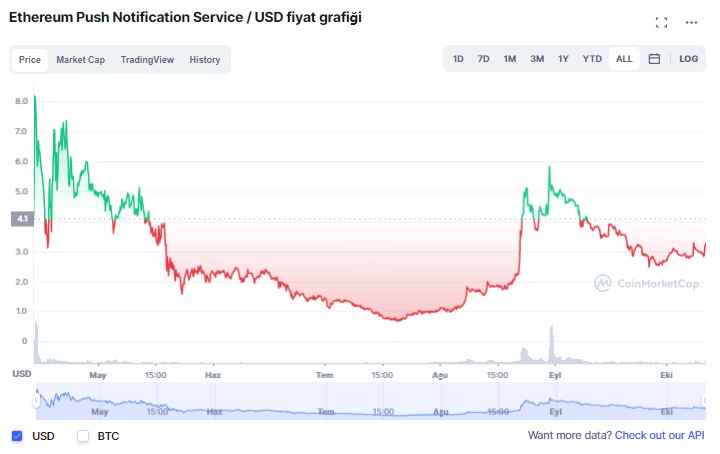
Task: Open the fullscreen chart view icon
Action: (661, 22)
